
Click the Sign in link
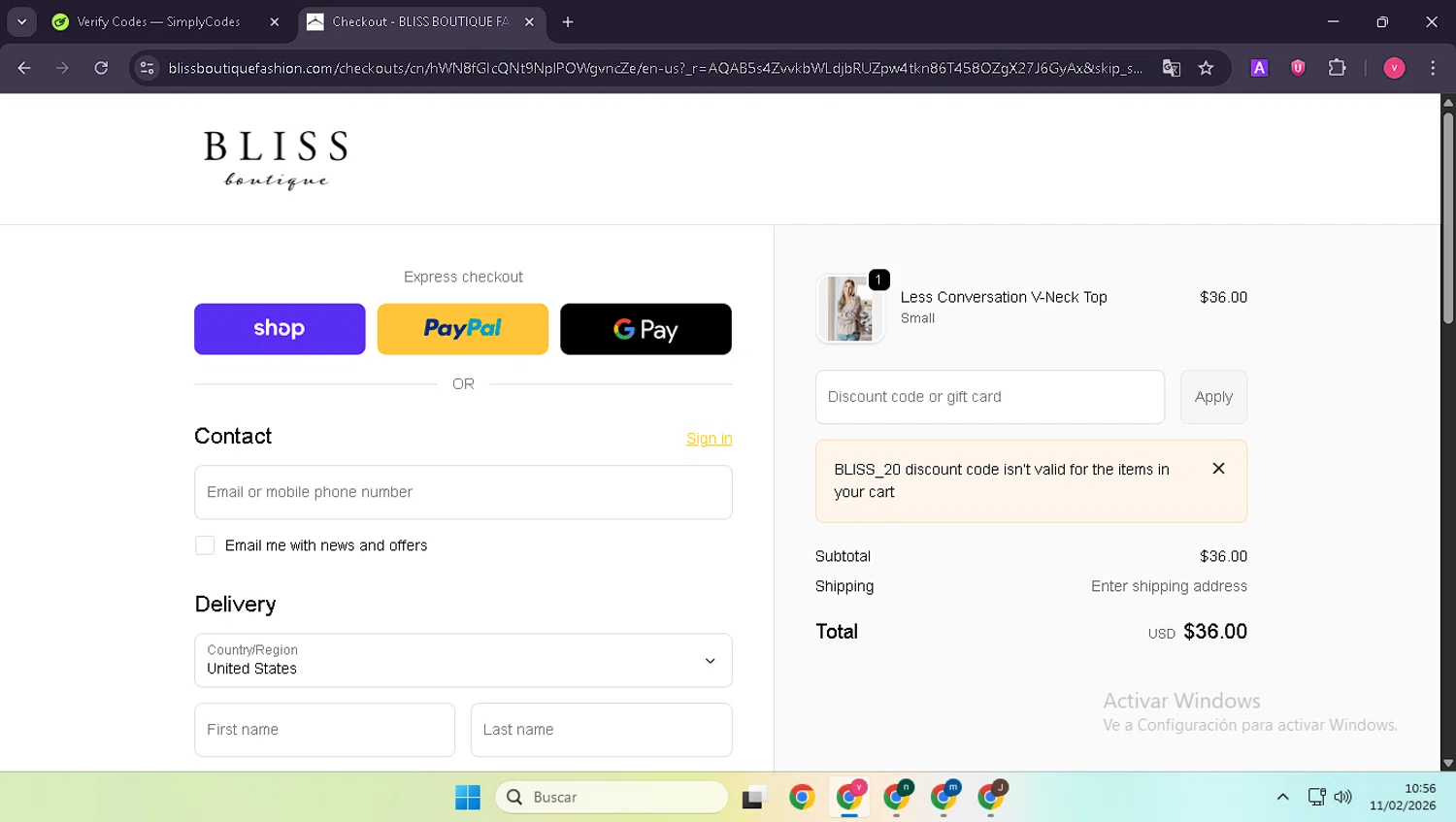point(710,439)
